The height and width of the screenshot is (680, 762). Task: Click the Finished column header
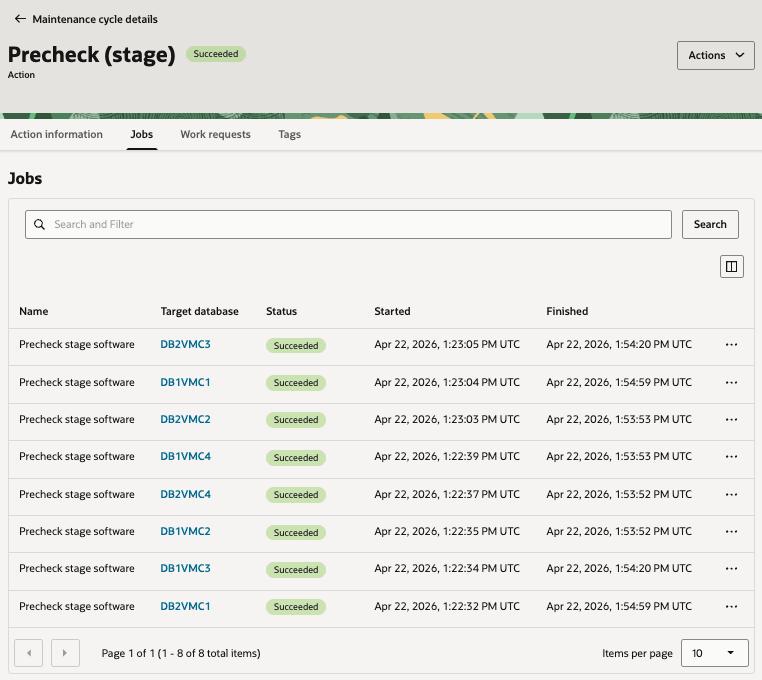(x=567, y=311)
